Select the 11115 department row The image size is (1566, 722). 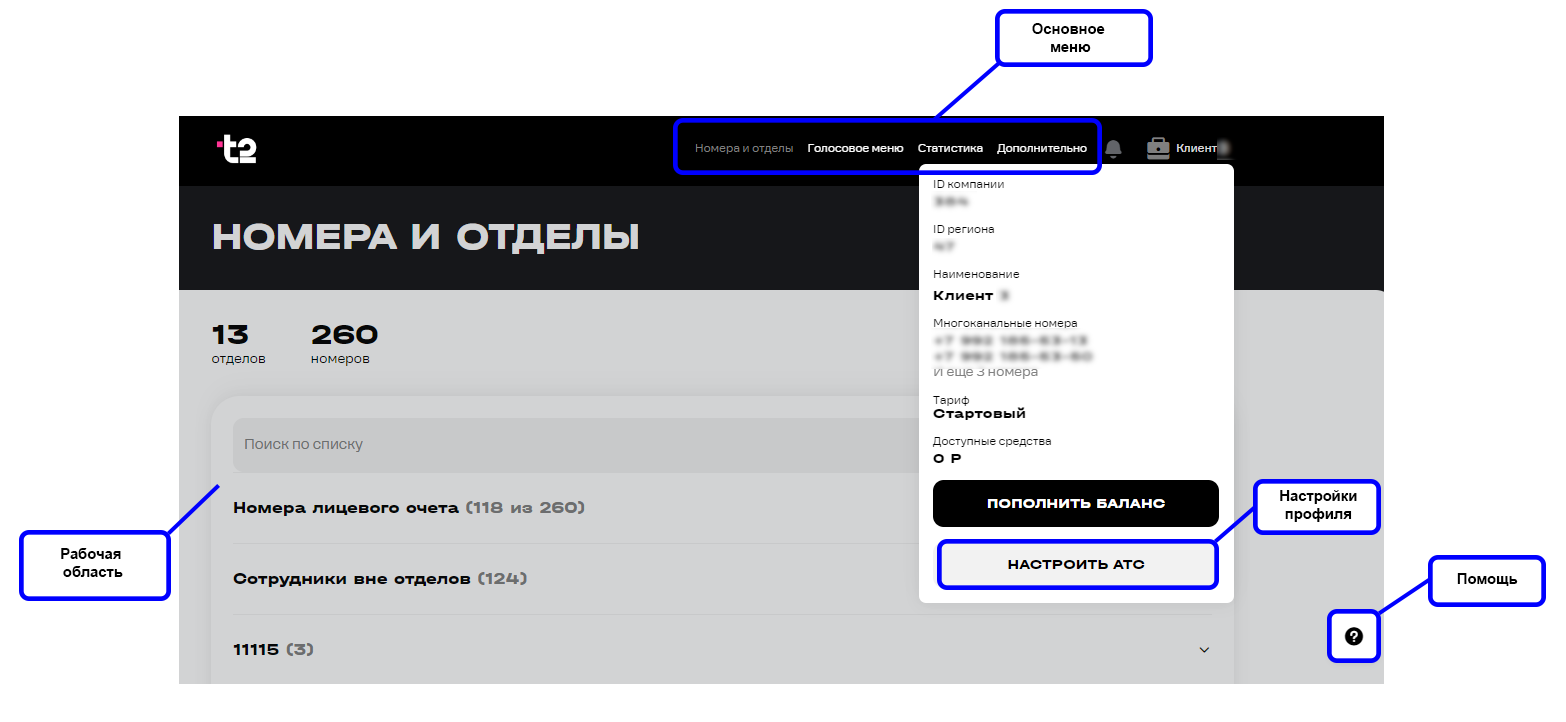click(722, 650)
